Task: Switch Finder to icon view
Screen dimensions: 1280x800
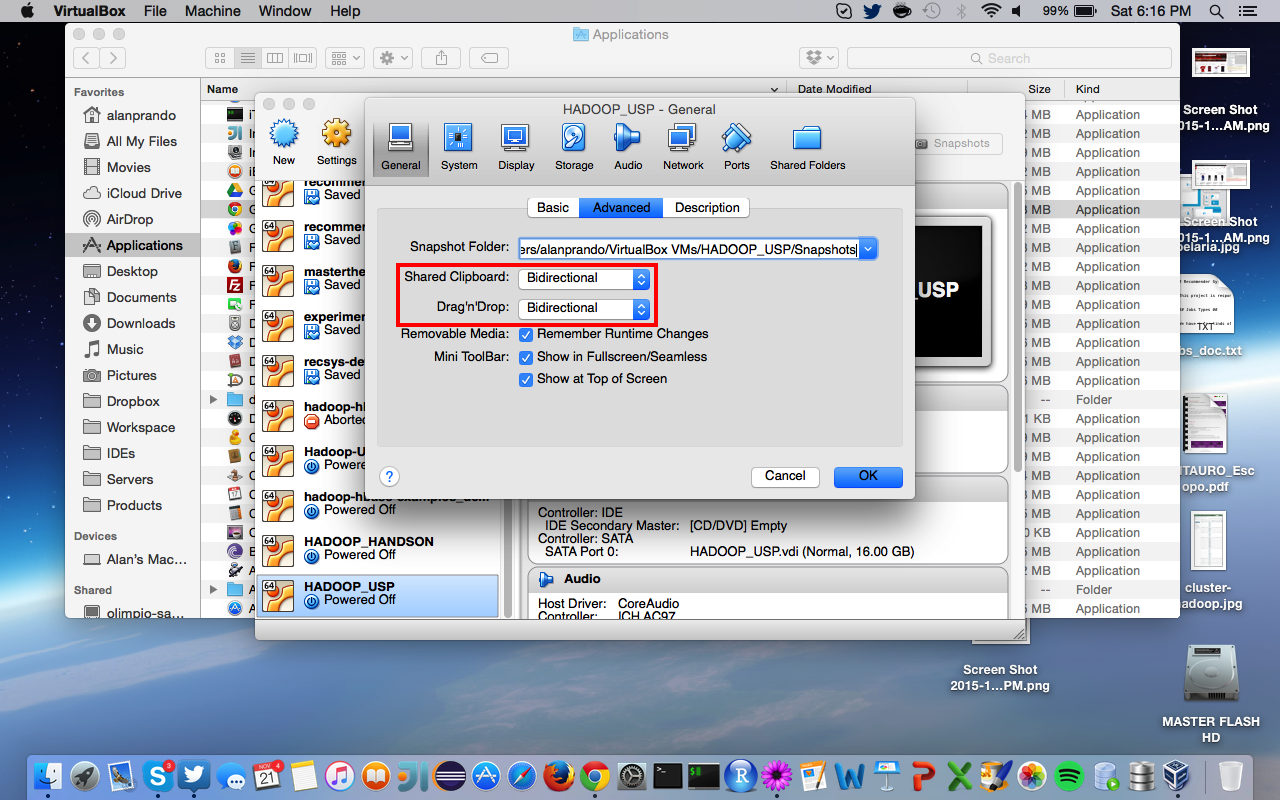Action: (220, 58)
